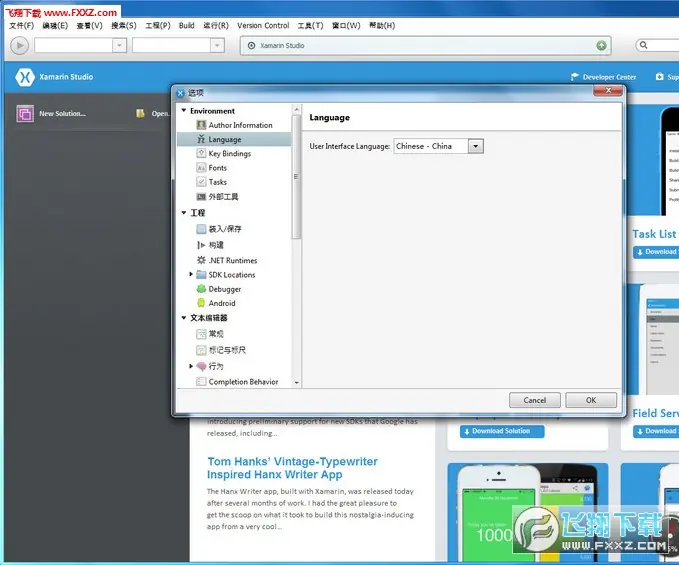The image size is (679, 565).
Task: Click the options tree scrollbar thumb
Action: click(x=296, y=177)
